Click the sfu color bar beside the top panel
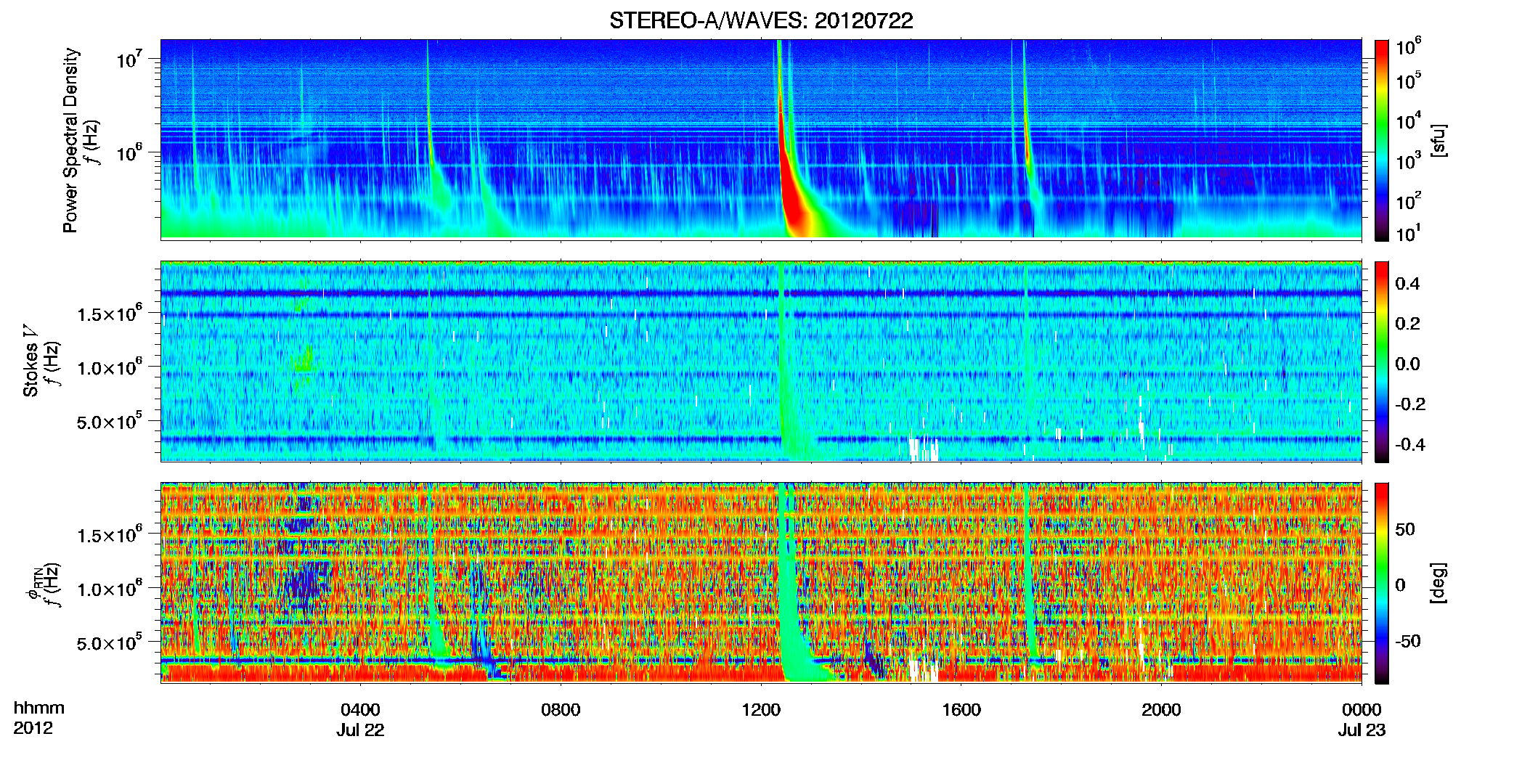Viewport: 1522px width, 784px height. [x=1382, y=140]
